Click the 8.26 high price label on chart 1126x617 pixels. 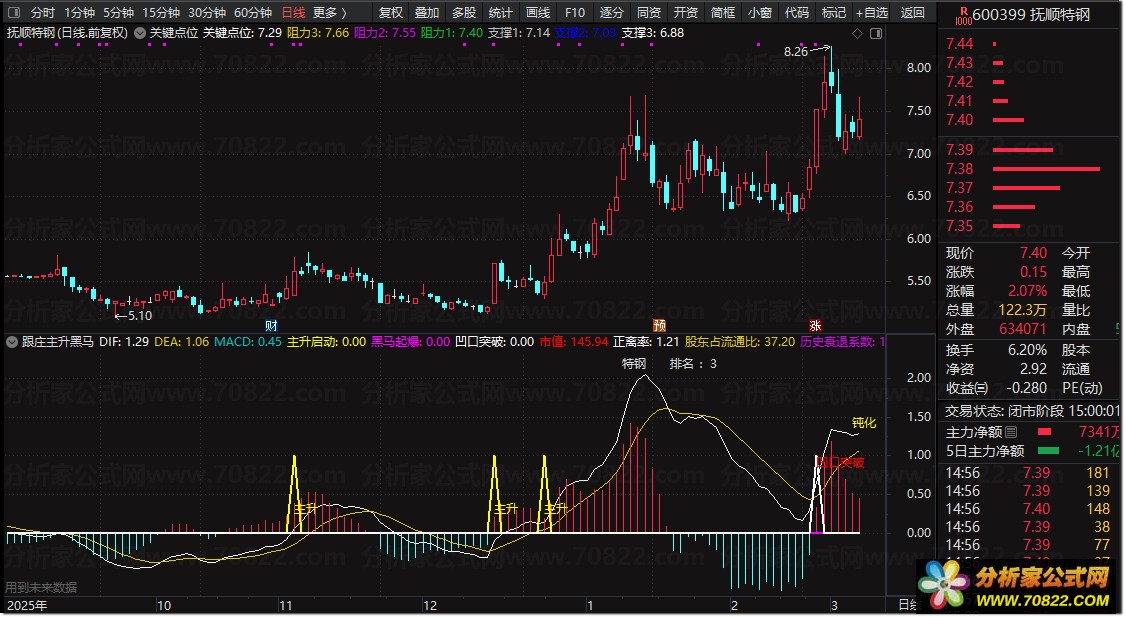(x=796, y=51)
